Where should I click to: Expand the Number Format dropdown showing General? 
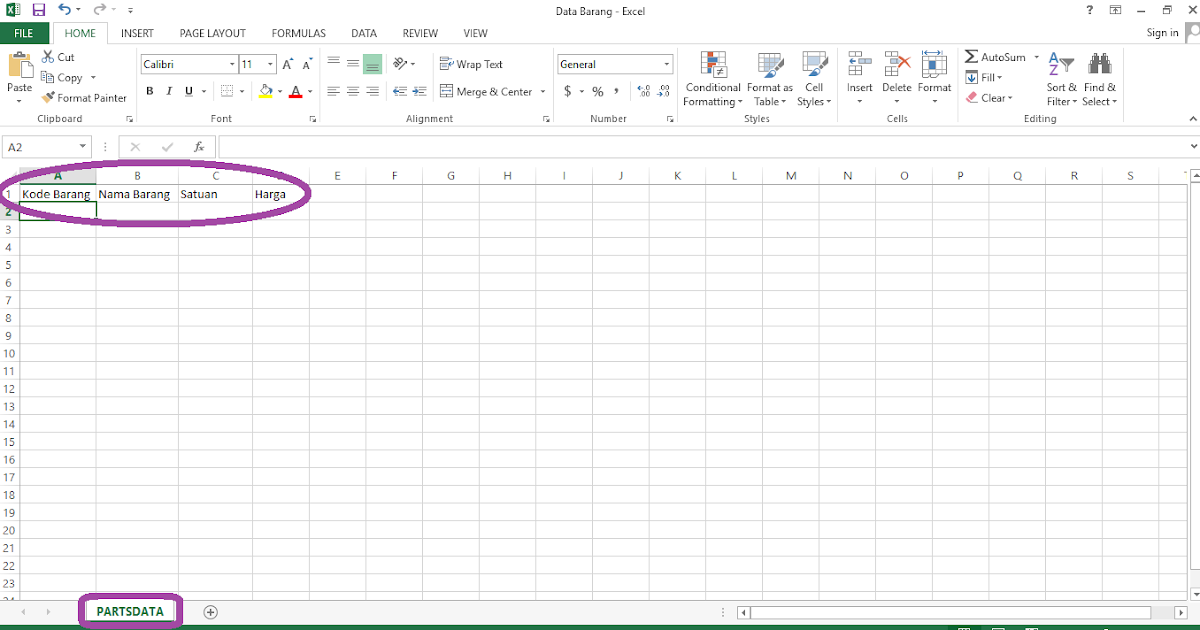tap(666, 63)
